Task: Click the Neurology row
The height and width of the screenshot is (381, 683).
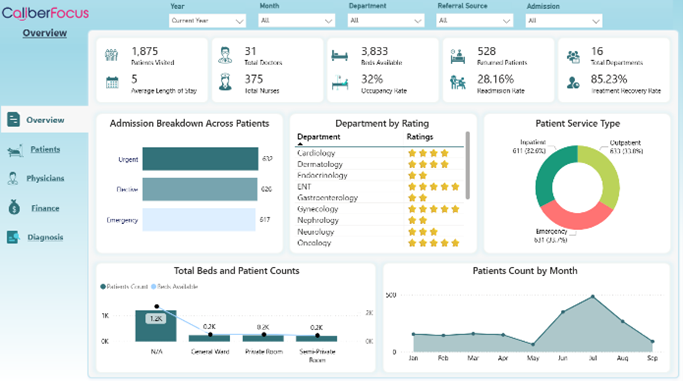Action: pos(379,232)
